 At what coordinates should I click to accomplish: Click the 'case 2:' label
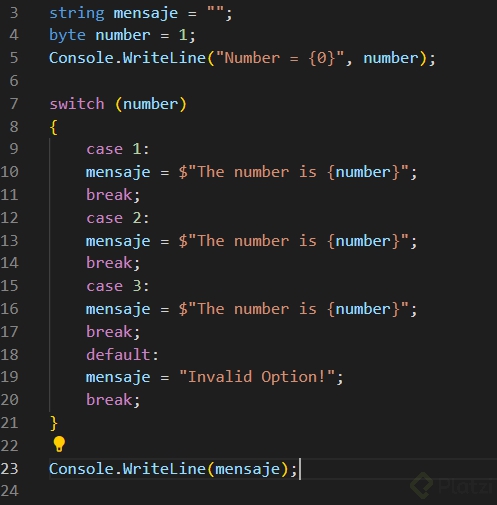pos(118,218)
